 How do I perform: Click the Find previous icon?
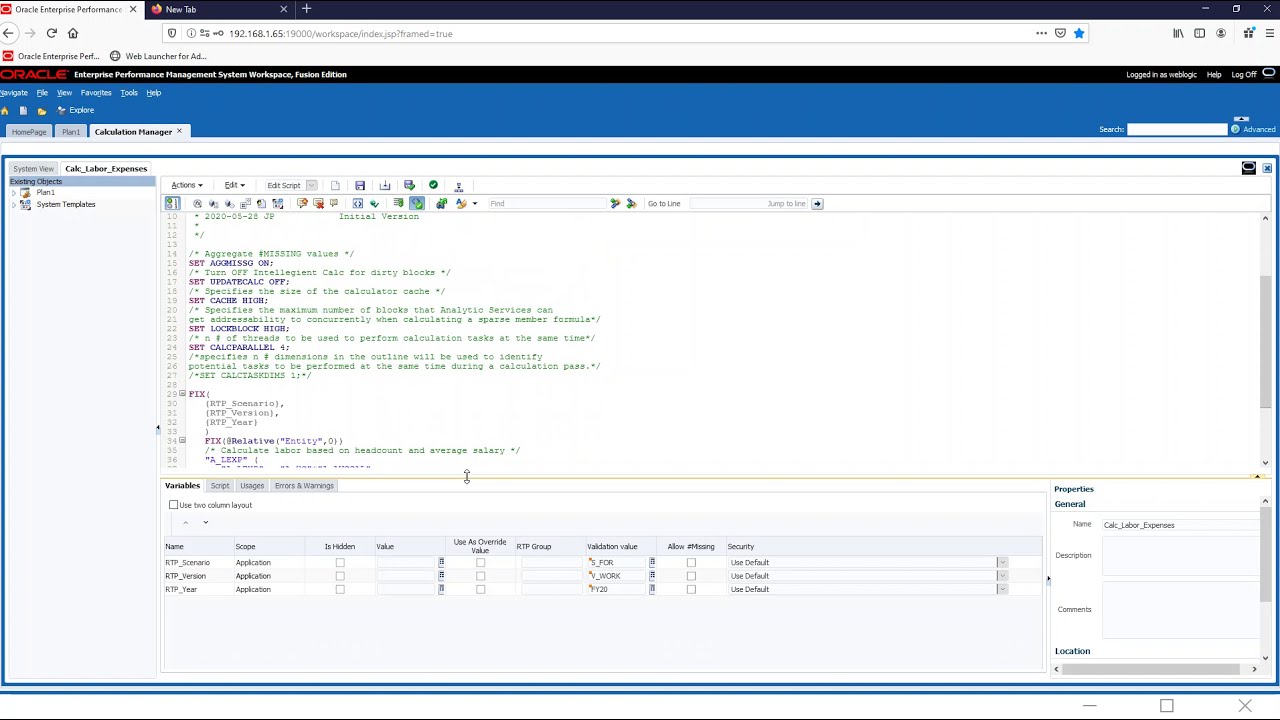(631, 203)
